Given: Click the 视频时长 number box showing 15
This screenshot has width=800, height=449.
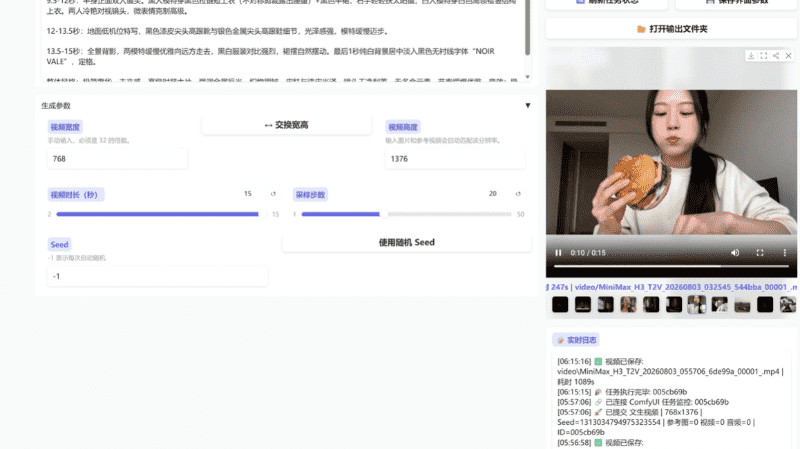Looking at the screenshot, I should click(248, 194).
